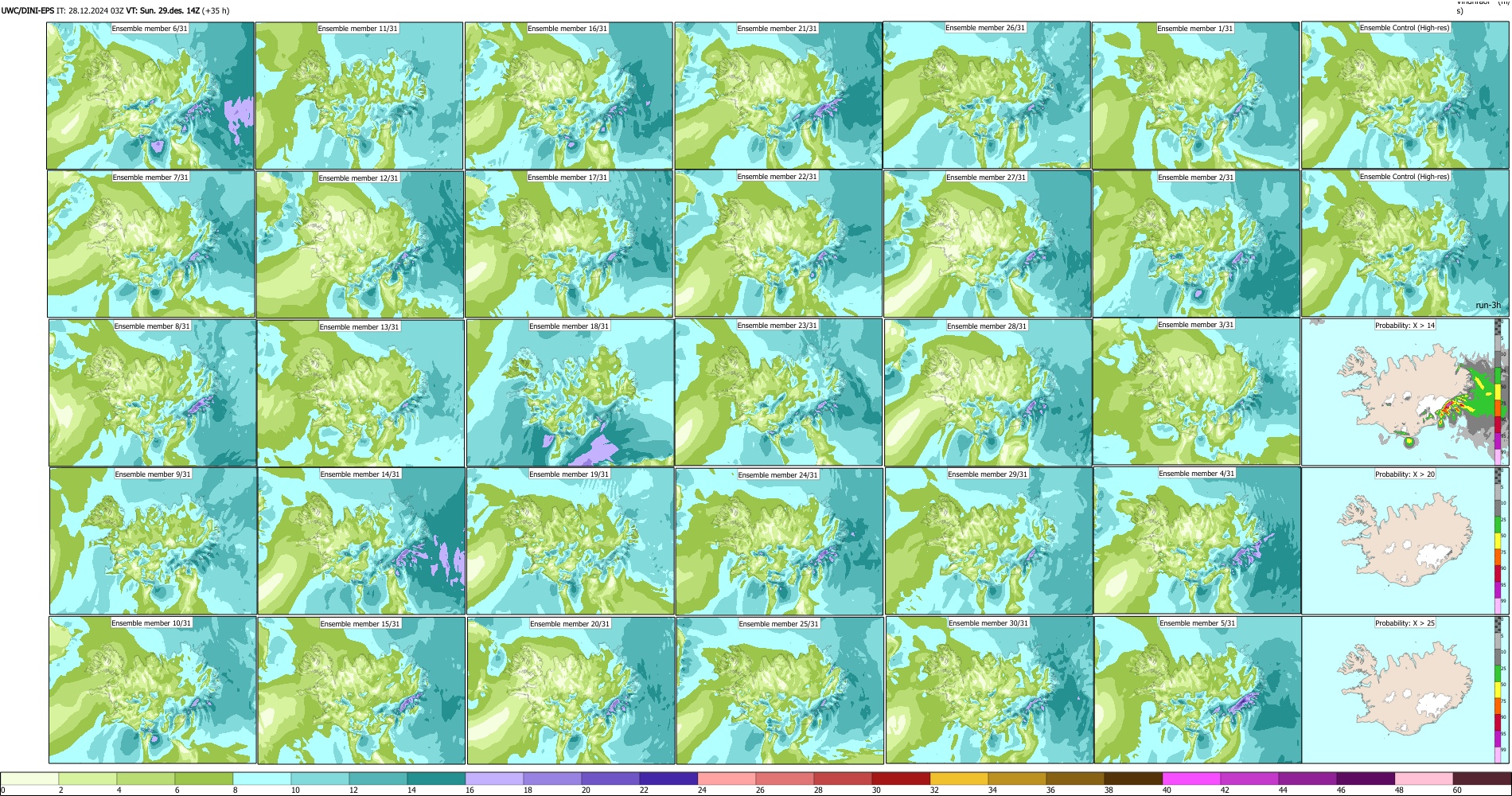
Task: Pick the pale yellow 0–2 legend swatch
Action: coord(29,778)
